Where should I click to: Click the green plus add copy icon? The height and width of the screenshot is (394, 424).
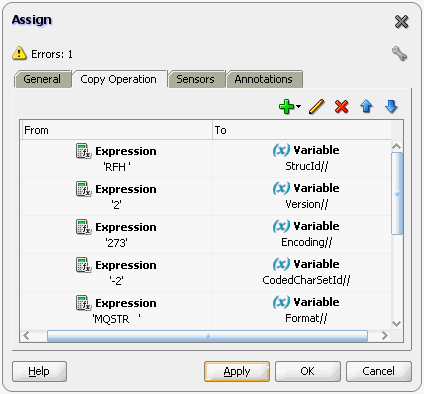point(286,107)
